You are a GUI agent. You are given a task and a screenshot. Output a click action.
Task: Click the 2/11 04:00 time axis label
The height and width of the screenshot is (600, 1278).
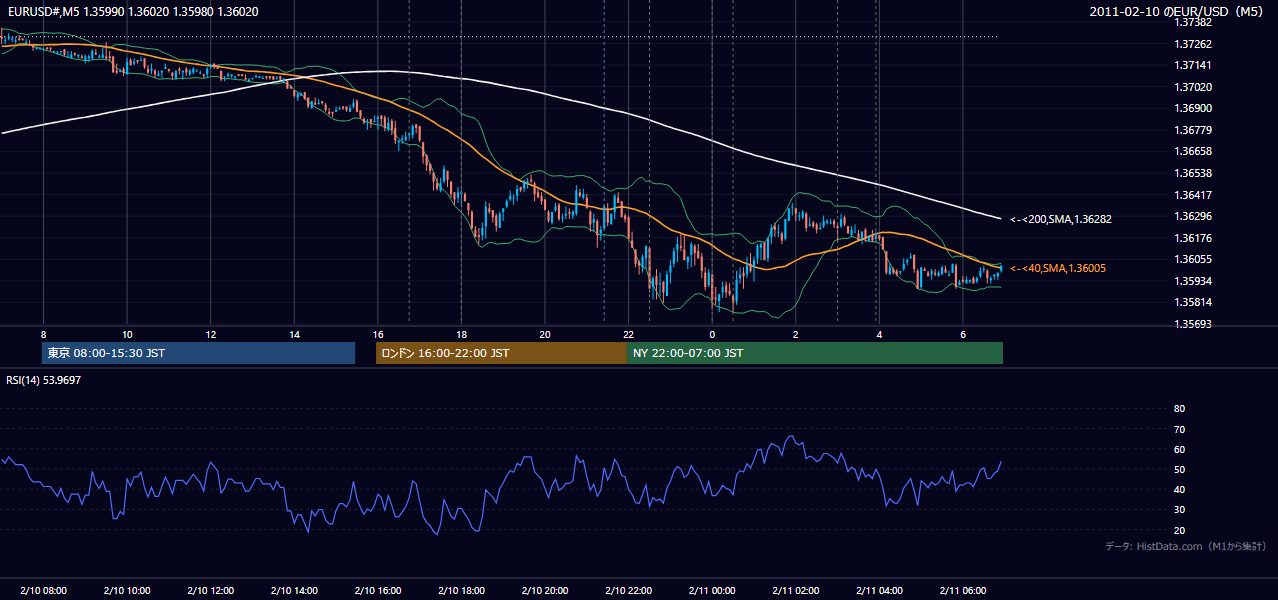(879, 590)
